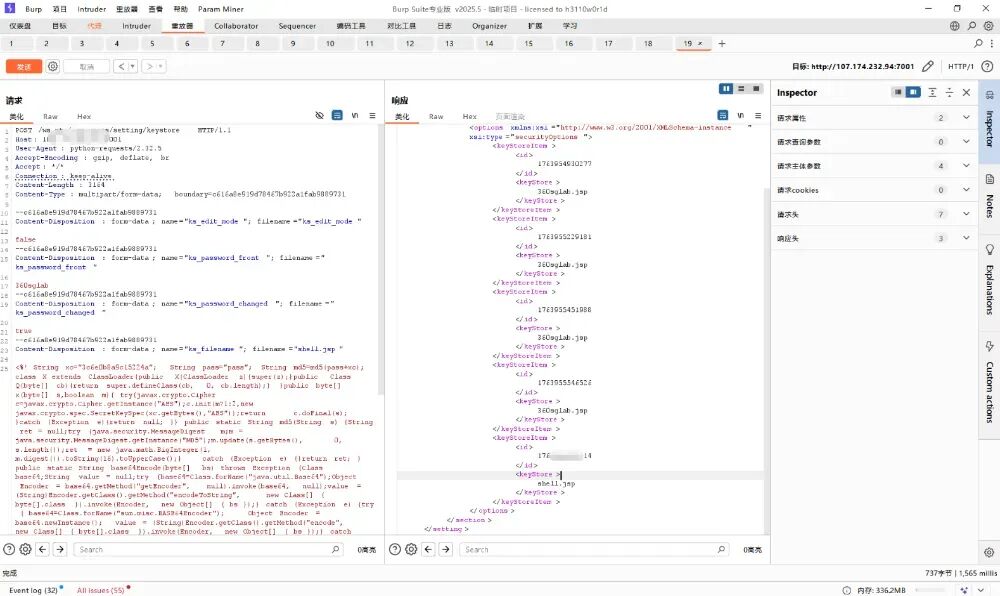Open the Repeater send-settings gear icon
1000x596 pixels.
53,66
